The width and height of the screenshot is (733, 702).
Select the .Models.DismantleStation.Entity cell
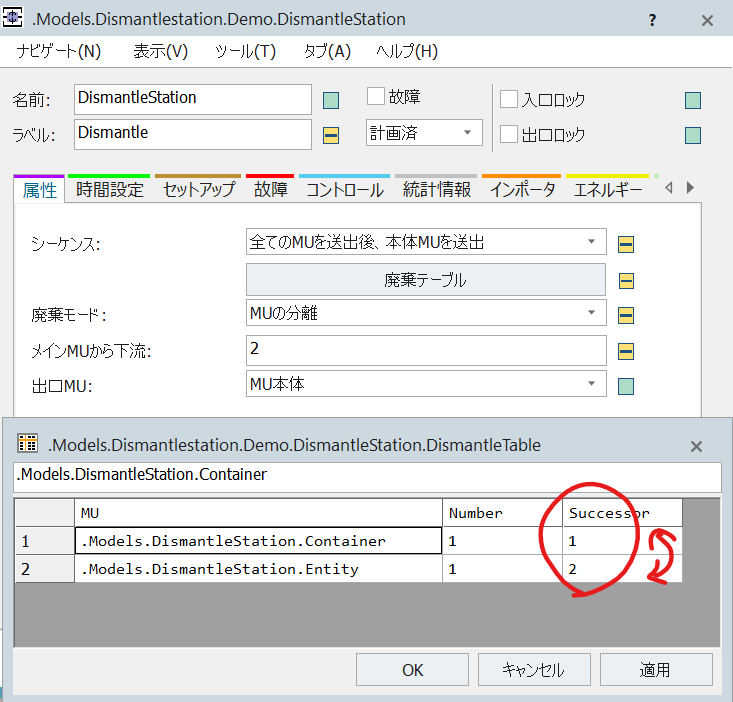pyautogui.click(x=259, y=569)
